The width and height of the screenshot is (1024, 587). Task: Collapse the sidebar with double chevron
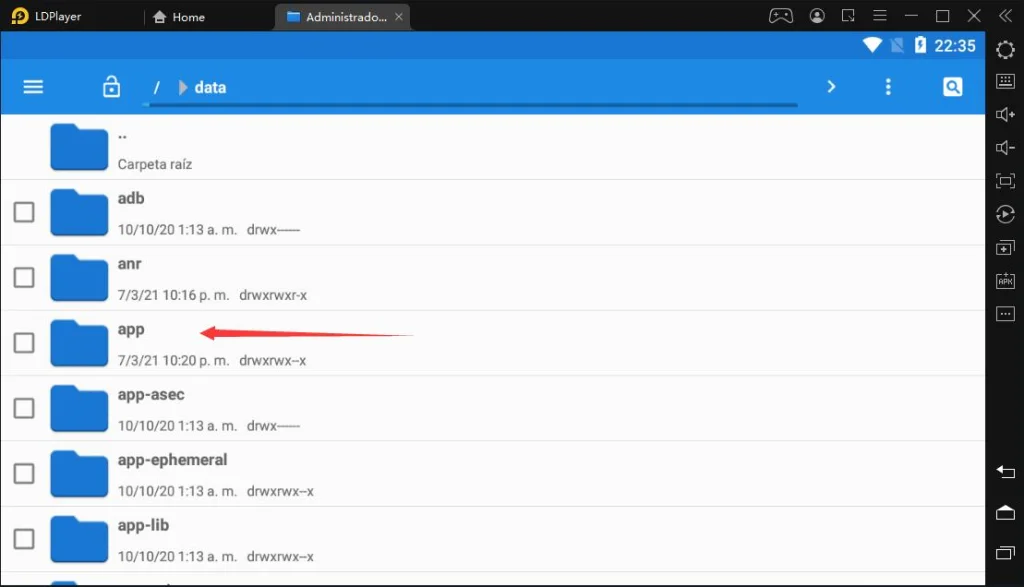1005,16
